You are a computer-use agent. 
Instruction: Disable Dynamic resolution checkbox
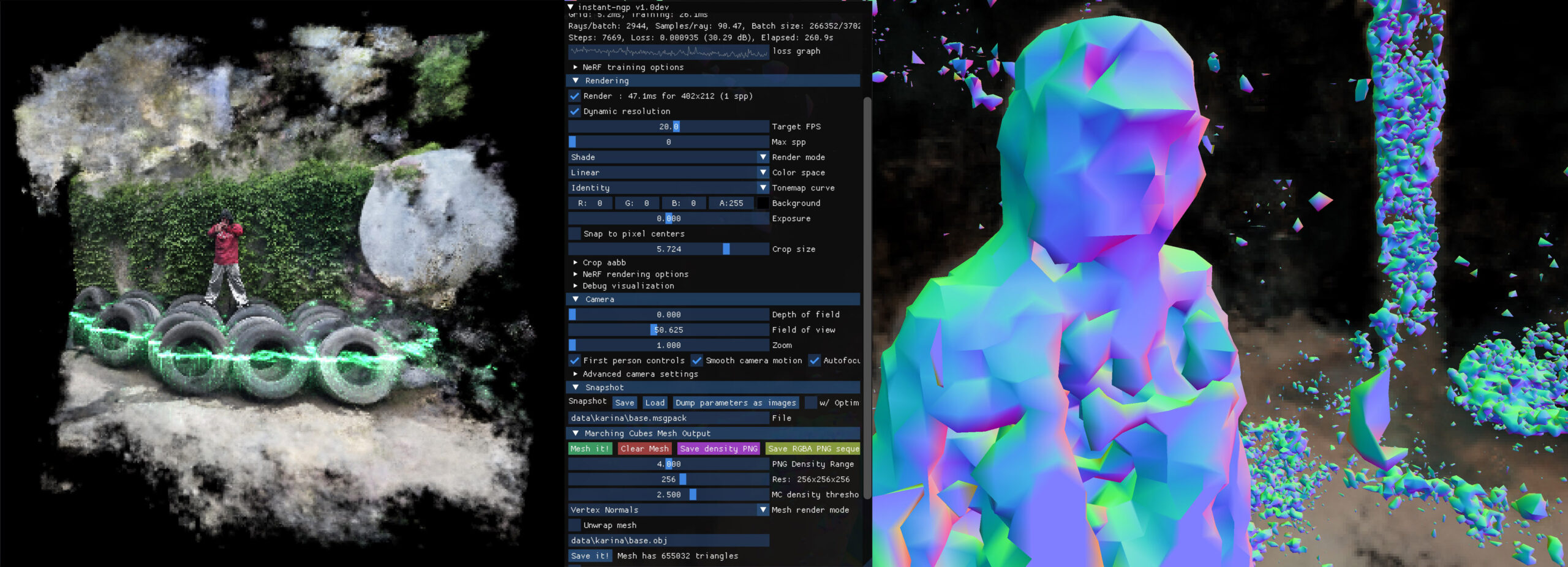pos(575,111)
